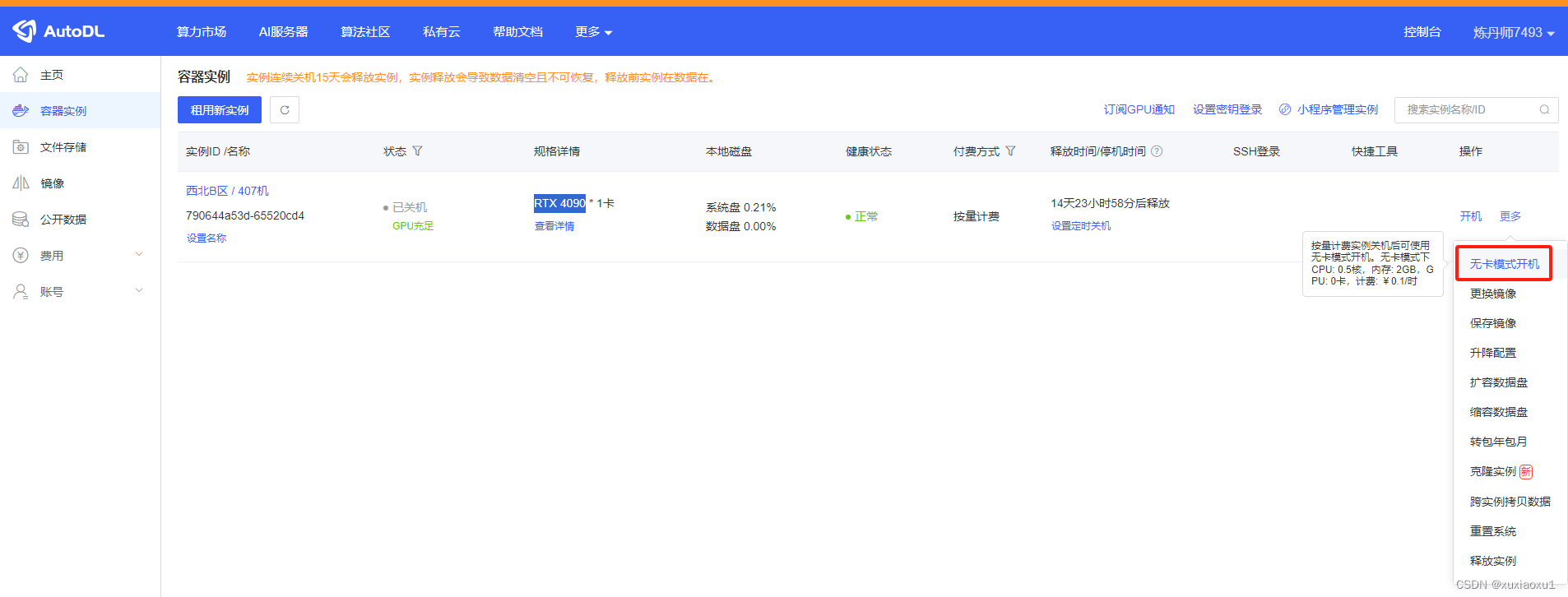Click the 租用新实例 button

[x=220, y=110]
